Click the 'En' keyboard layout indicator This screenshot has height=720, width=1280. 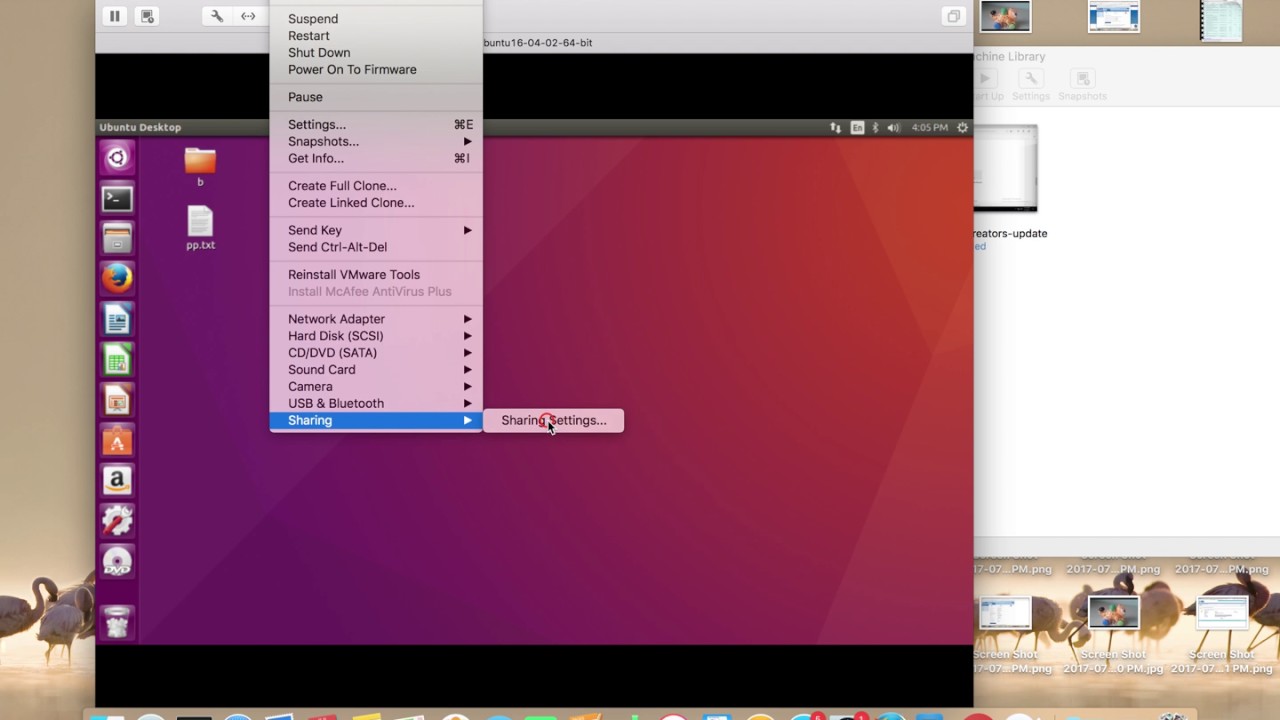coord(857,128)
